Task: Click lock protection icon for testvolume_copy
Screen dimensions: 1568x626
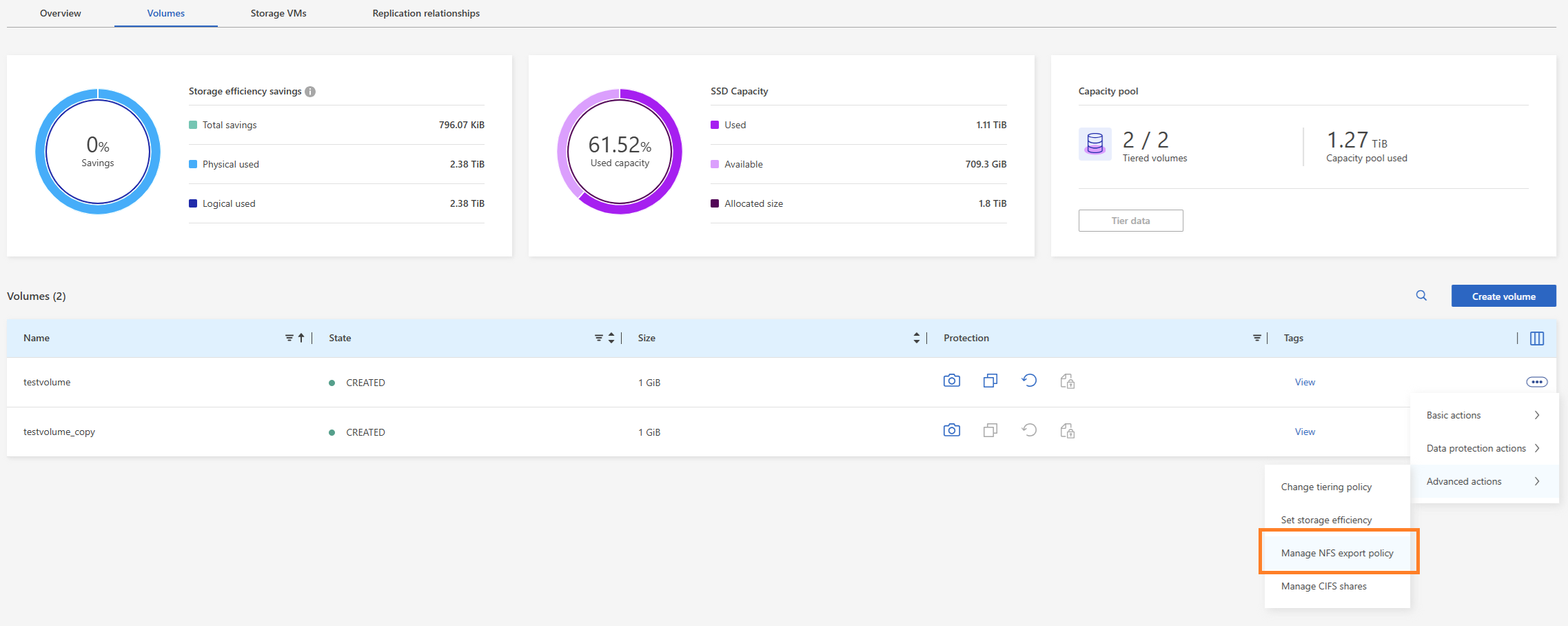Action: click(x=1067, y=432)
